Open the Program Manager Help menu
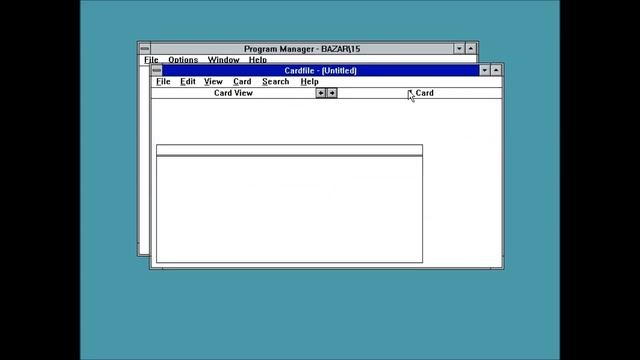Screen dimensions: 640x360 tap(258, 60)
